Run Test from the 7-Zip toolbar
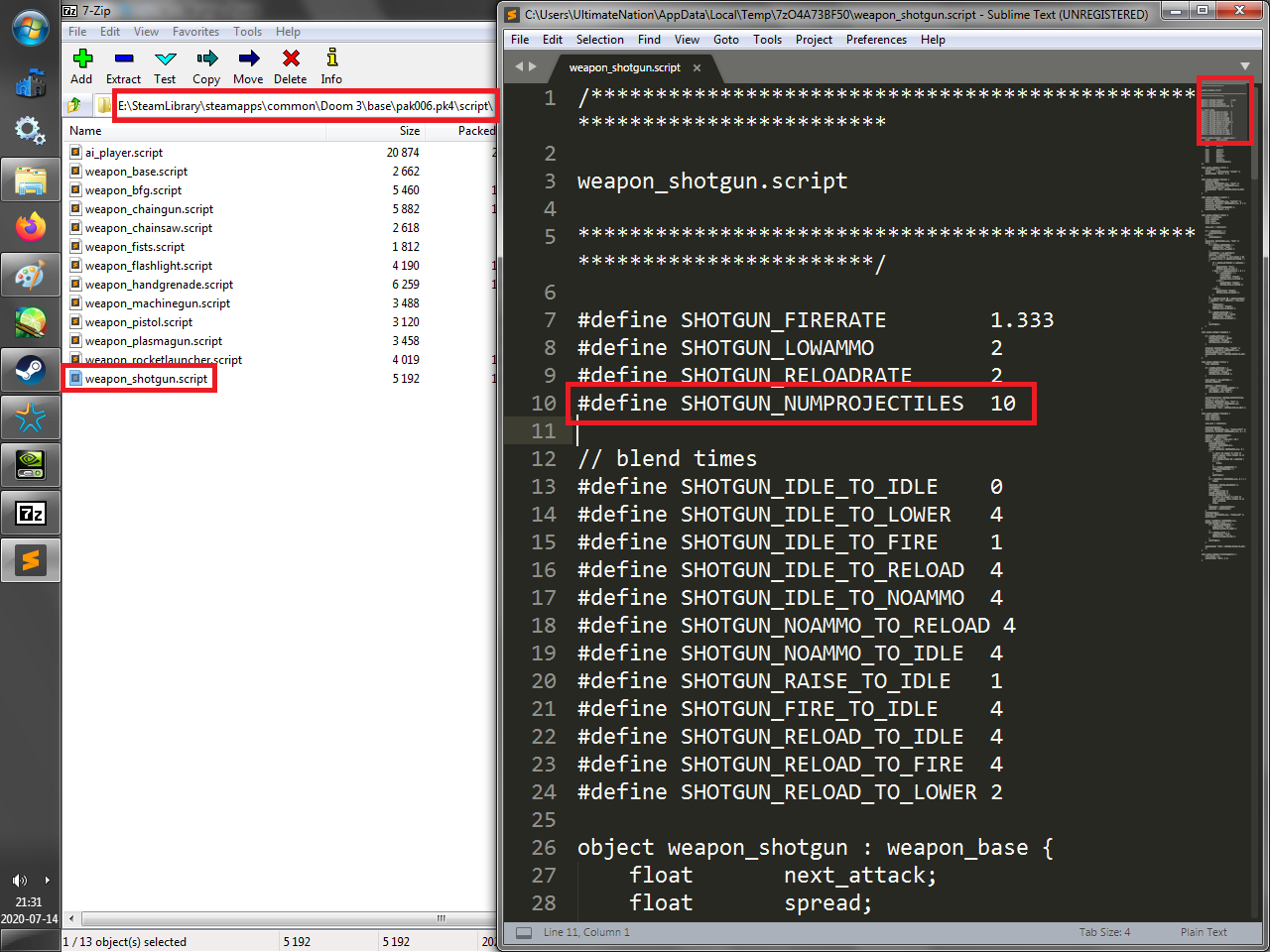Screen dimensions: 1270x952 tap(166, 65)
